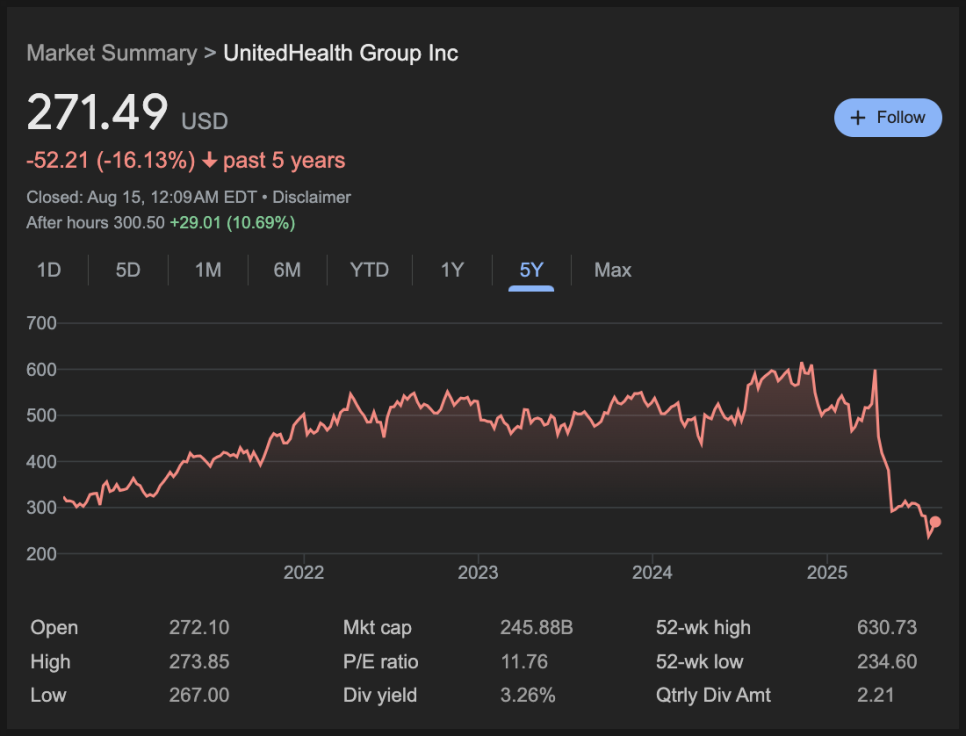The height and width of the screenshot is (736, 966).
Task: Click the Open value 272.10
Action: click(x=199, y=628)
